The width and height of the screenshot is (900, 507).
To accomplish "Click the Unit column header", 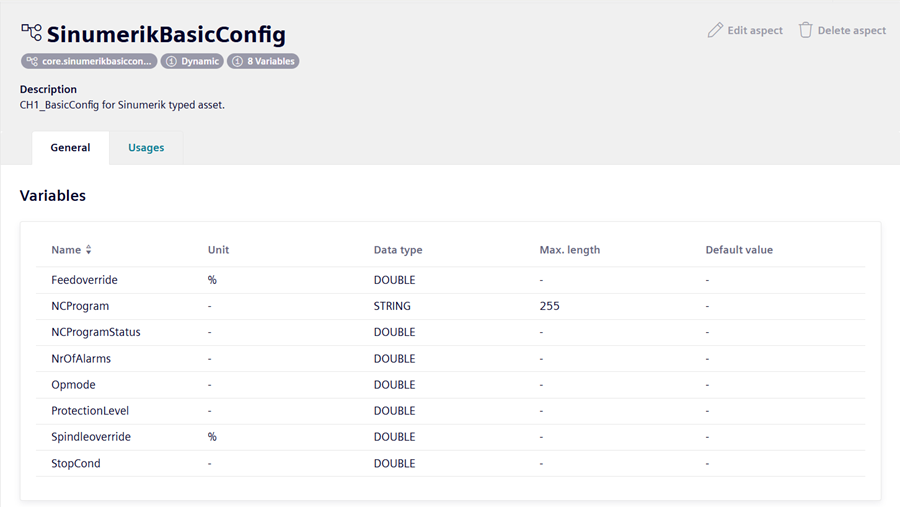I will 218,250.
